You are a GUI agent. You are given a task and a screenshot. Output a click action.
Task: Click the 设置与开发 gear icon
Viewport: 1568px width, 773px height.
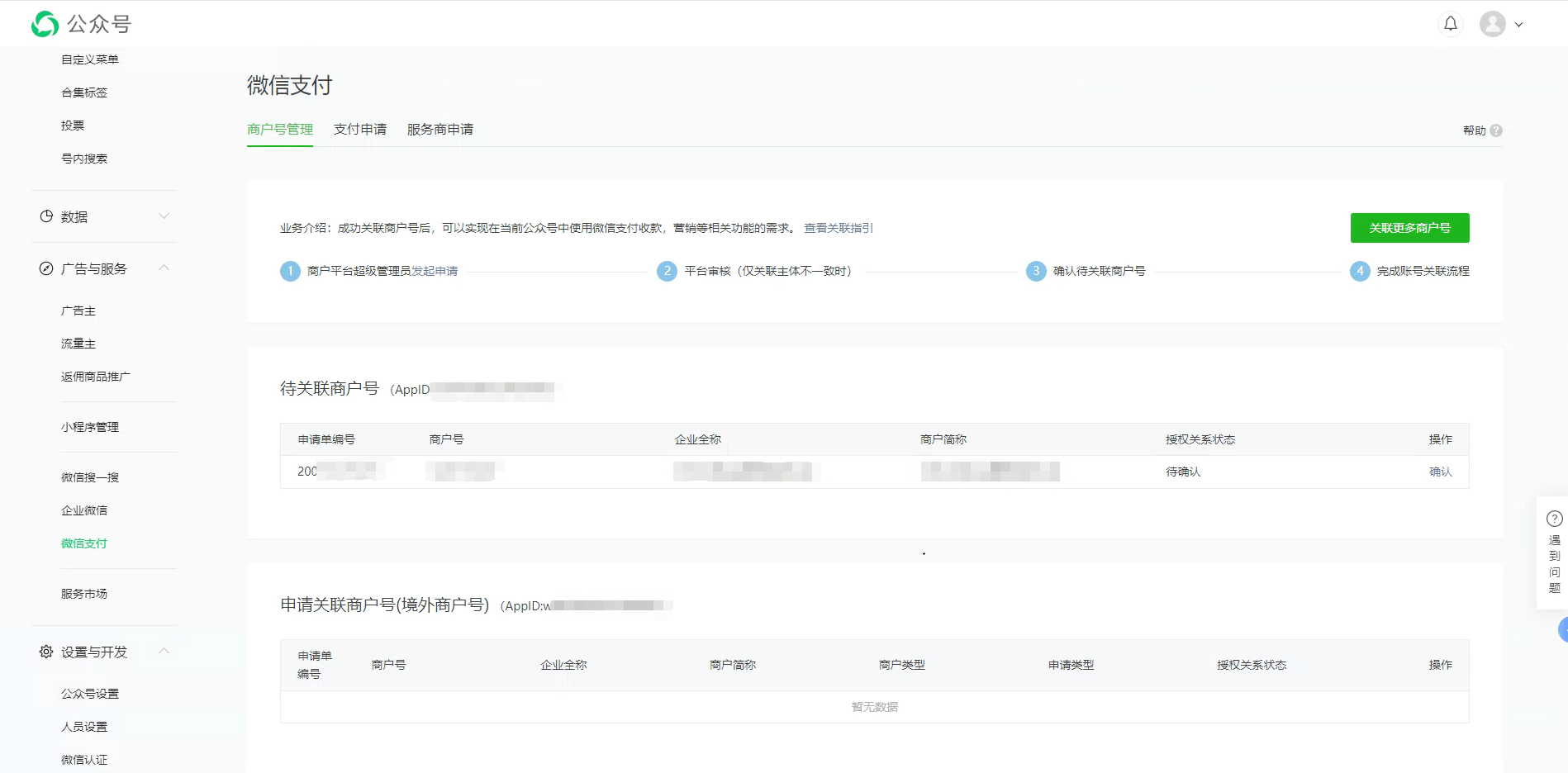[46, 652]
